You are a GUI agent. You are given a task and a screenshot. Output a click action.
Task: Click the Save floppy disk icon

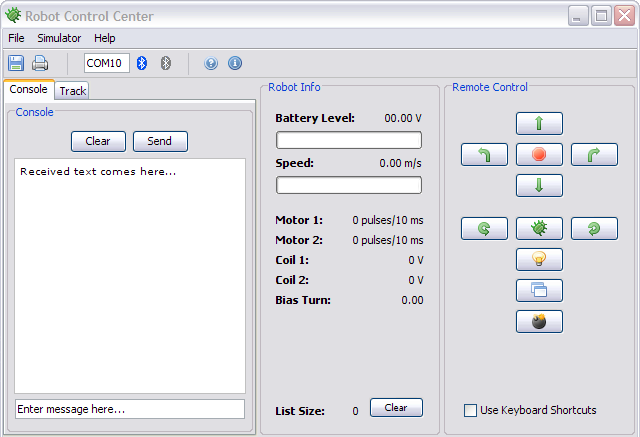[16, 63]
